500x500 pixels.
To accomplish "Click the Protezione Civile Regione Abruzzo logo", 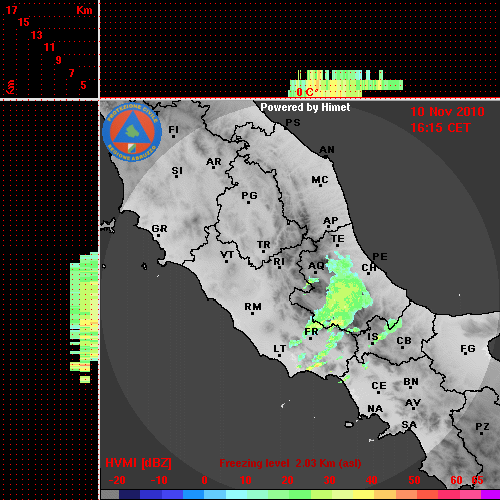I will (x=132, y=132).
